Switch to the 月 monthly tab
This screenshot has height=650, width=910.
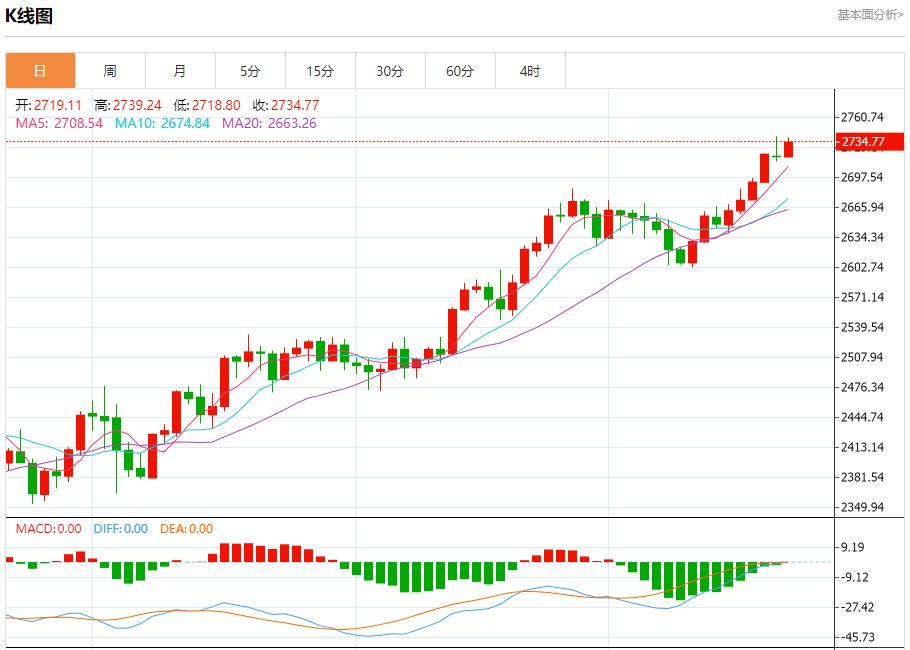click(180, 71)
